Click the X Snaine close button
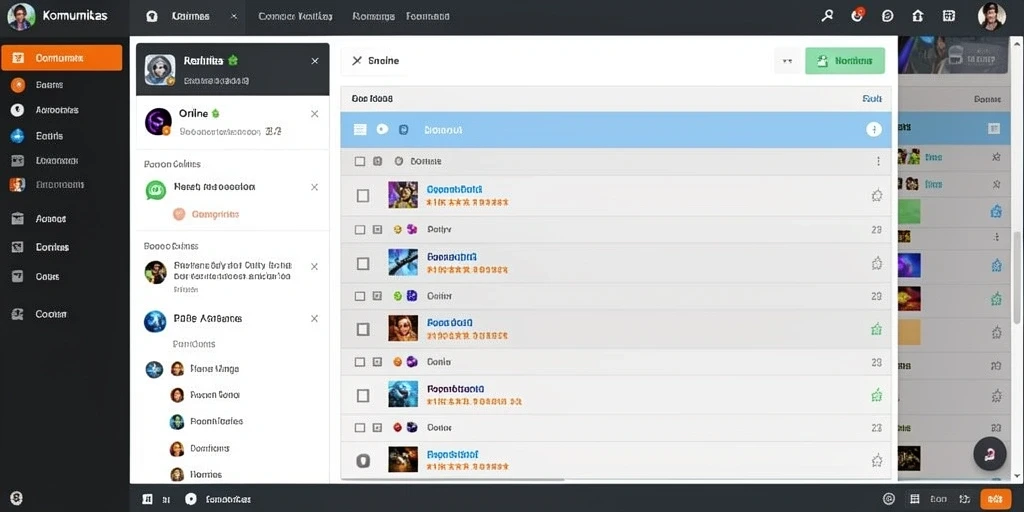 click(x=376, y=61)
